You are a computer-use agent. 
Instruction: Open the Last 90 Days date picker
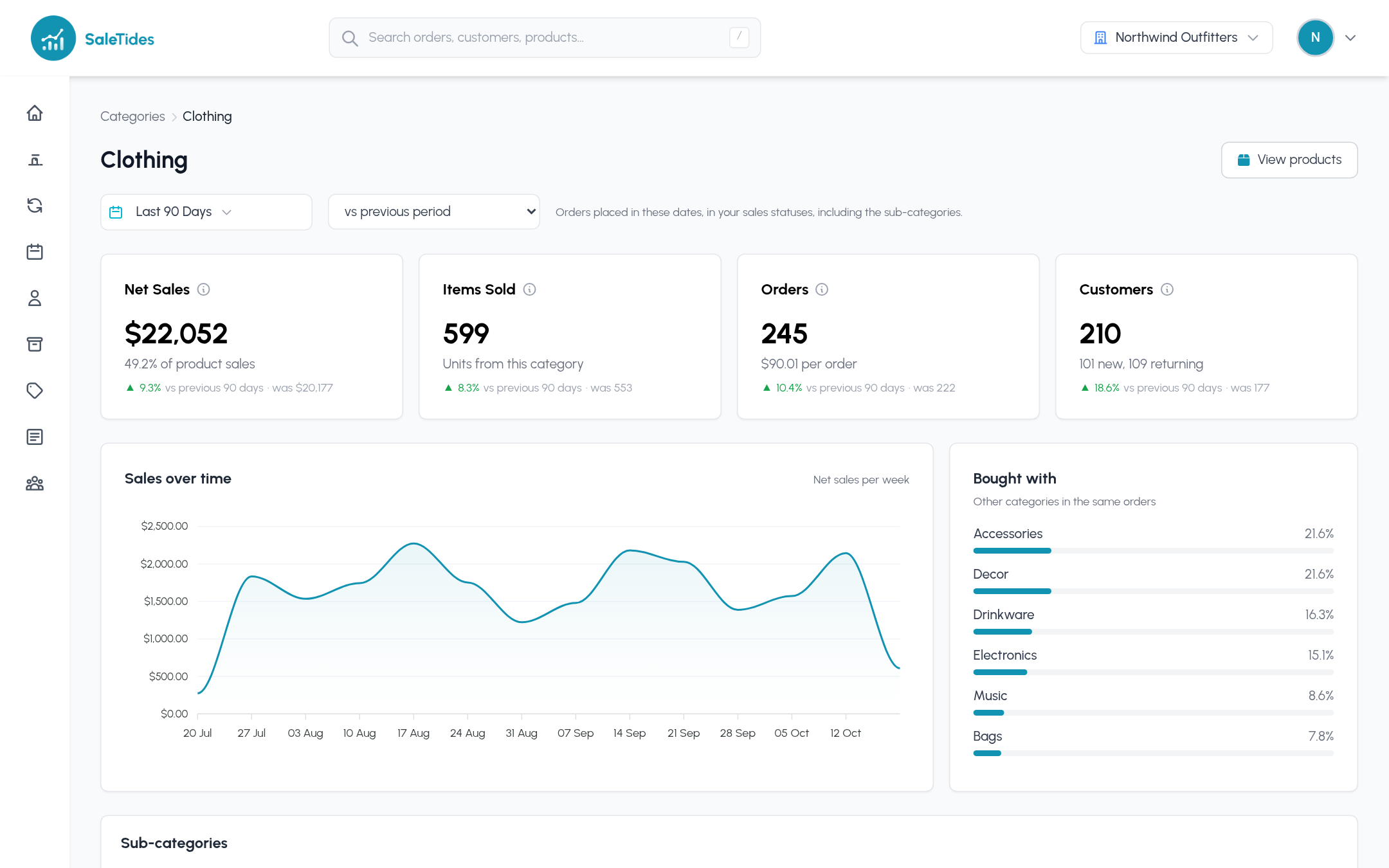(206, 212)
